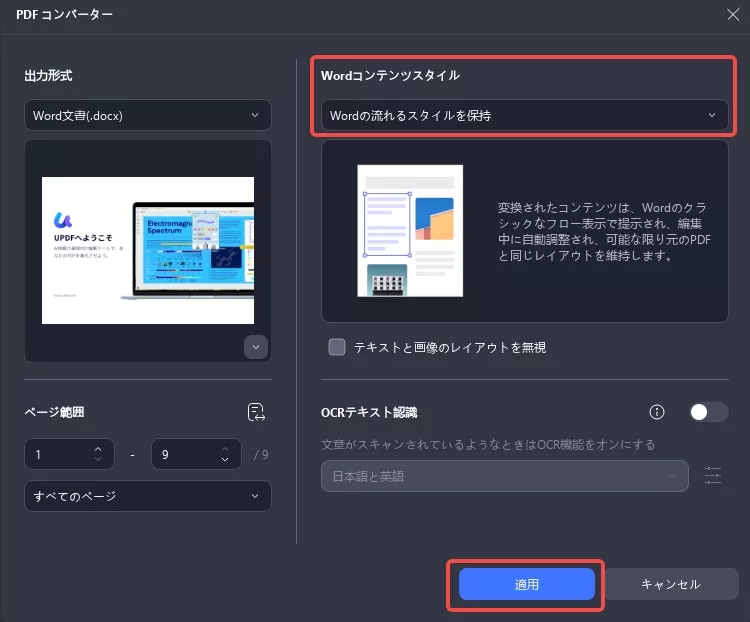The image size is (750, 622).
Task: Open the すべてのページ dropdown
Action: (148, 496)
